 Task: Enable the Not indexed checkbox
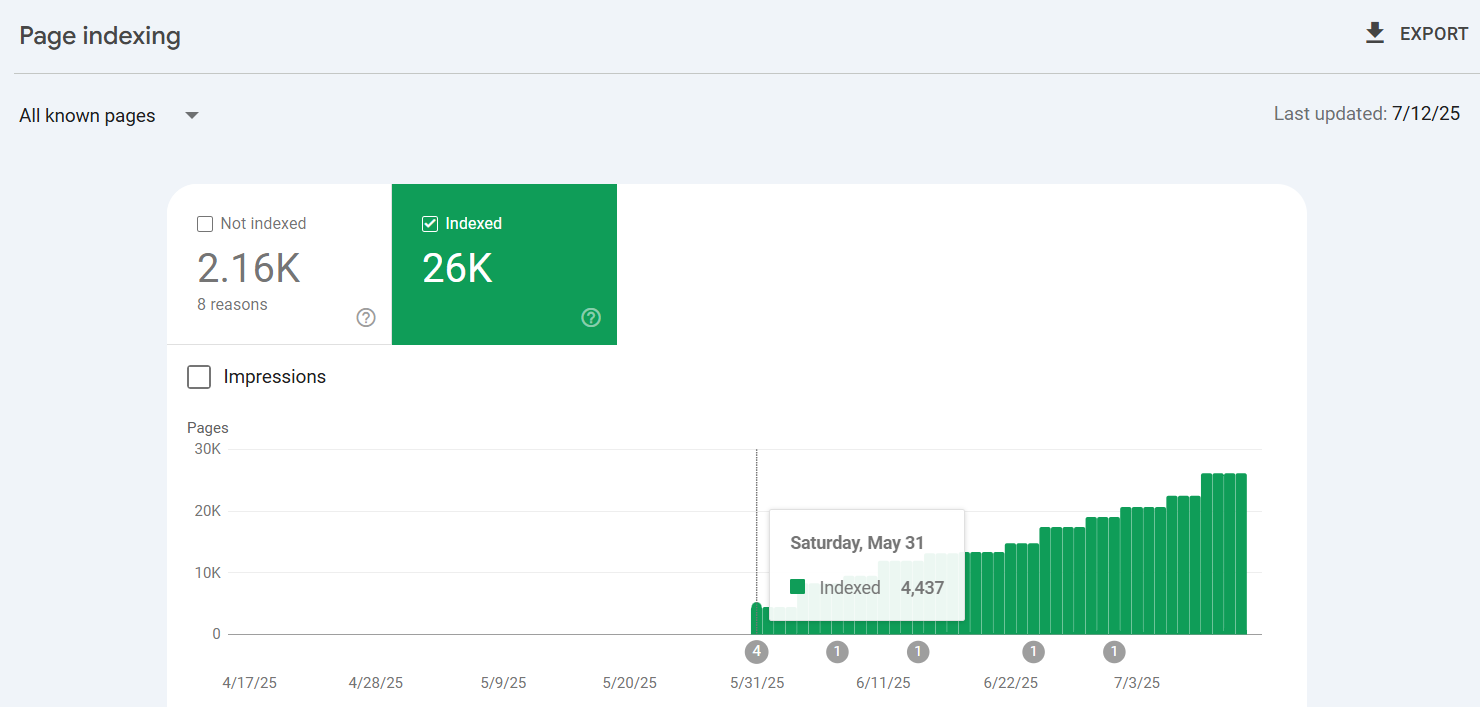coord(205,224)
